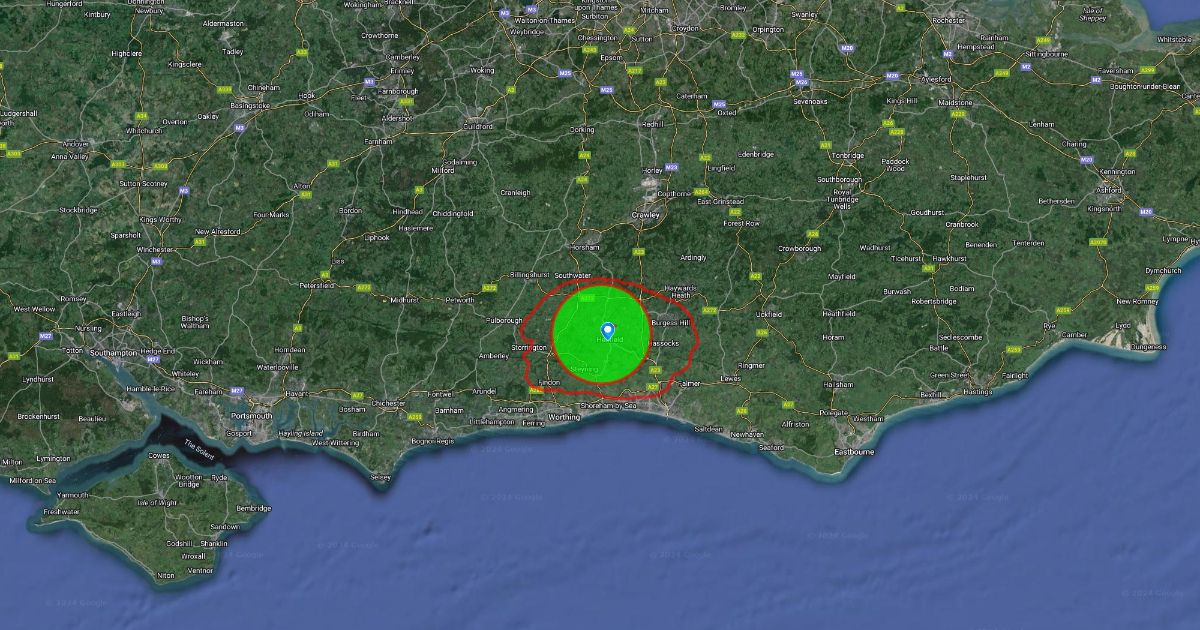
Task: Select the Lewes town label
Action: [731, 378]
